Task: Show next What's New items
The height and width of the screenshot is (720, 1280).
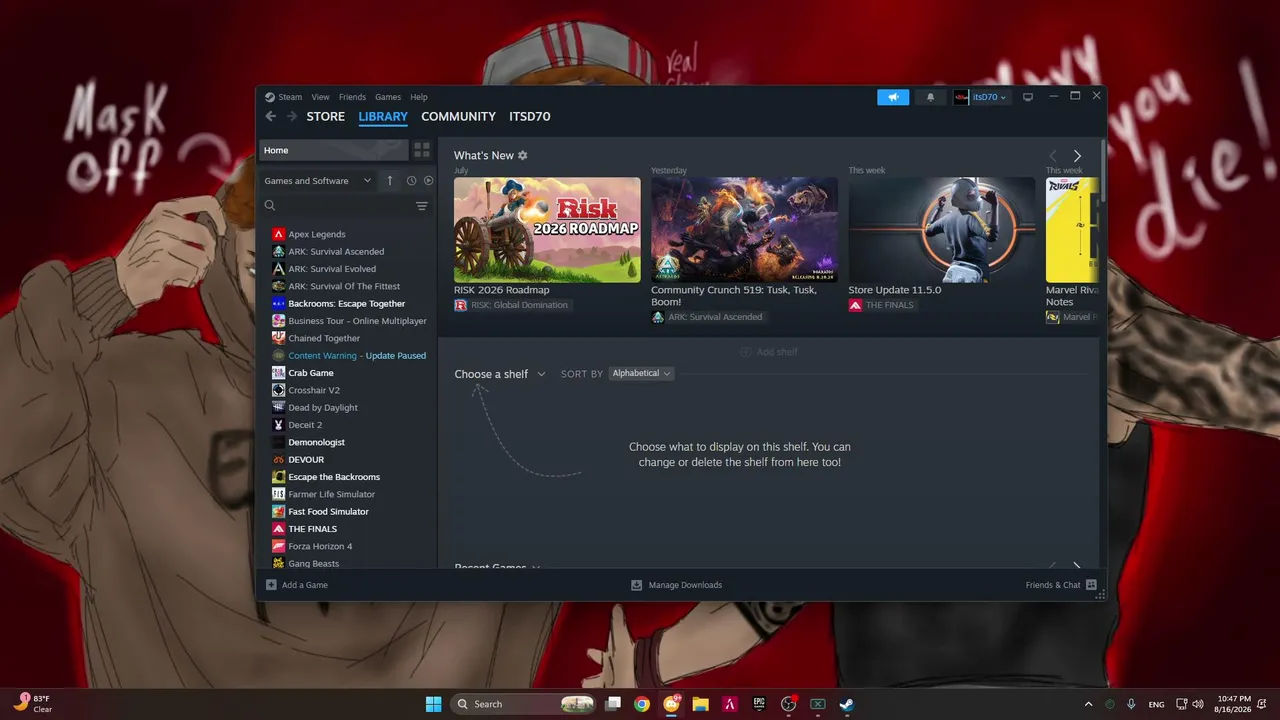Action: (x=1077, y=156)
